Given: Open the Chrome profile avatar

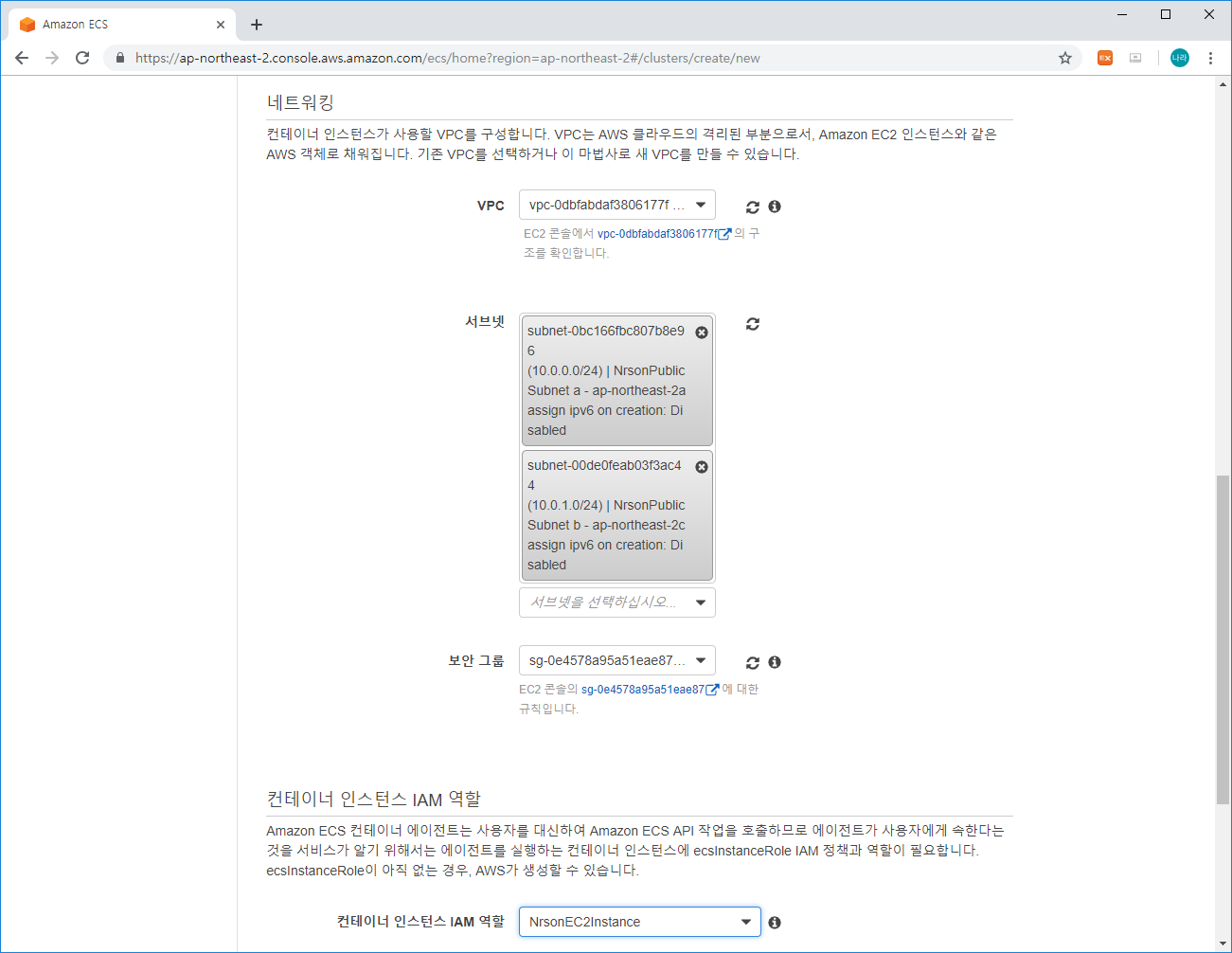Looking at the screenshot, I should [1180, 58].
